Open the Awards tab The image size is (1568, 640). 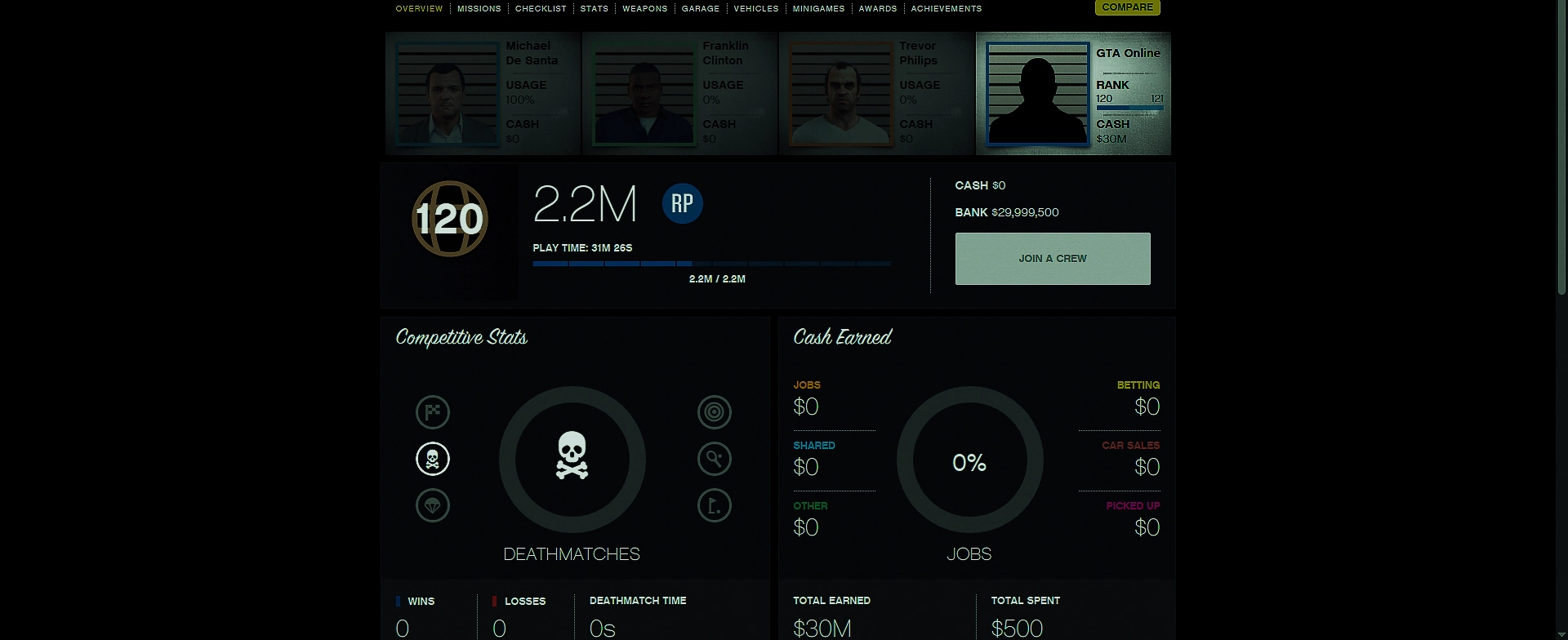(878, 9)
